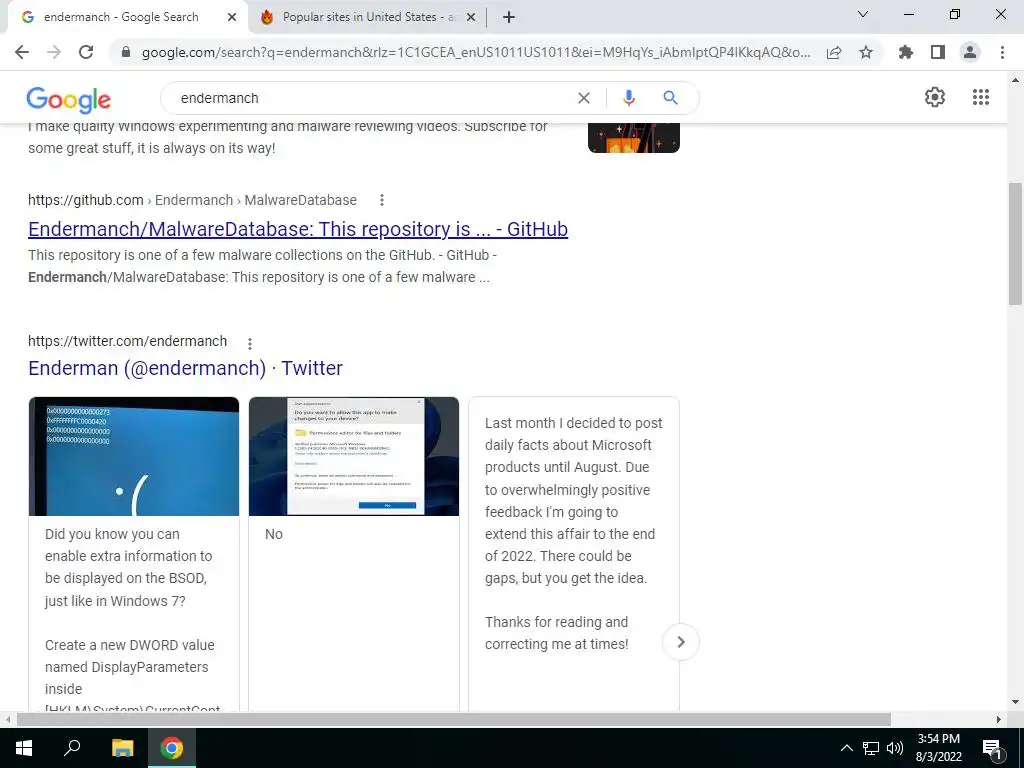Open the 'Did you know' BSOD tweet text
1024x768 pixels.
(x=129, y=568)
